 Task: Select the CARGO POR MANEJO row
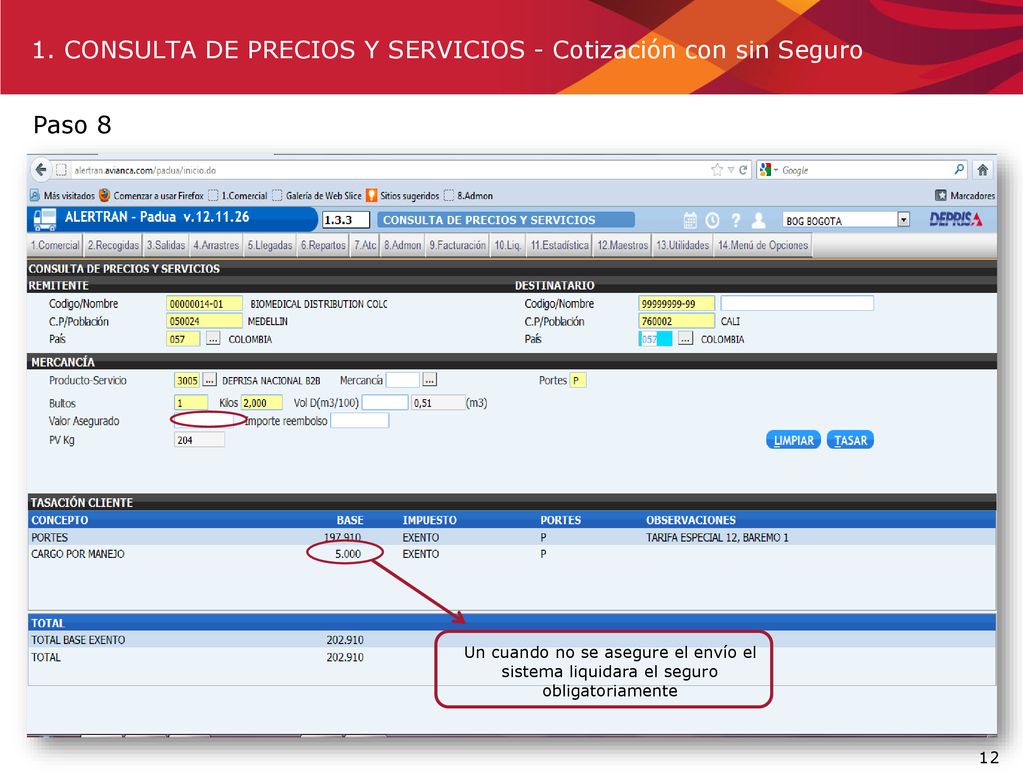coord(512,554)
